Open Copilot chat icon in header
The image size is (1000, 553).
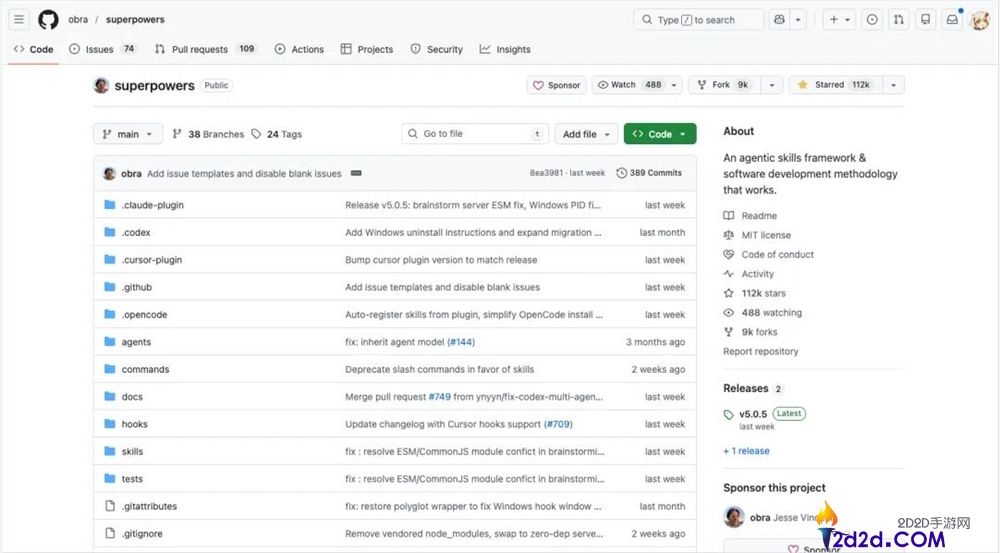(x=779, y=19)
